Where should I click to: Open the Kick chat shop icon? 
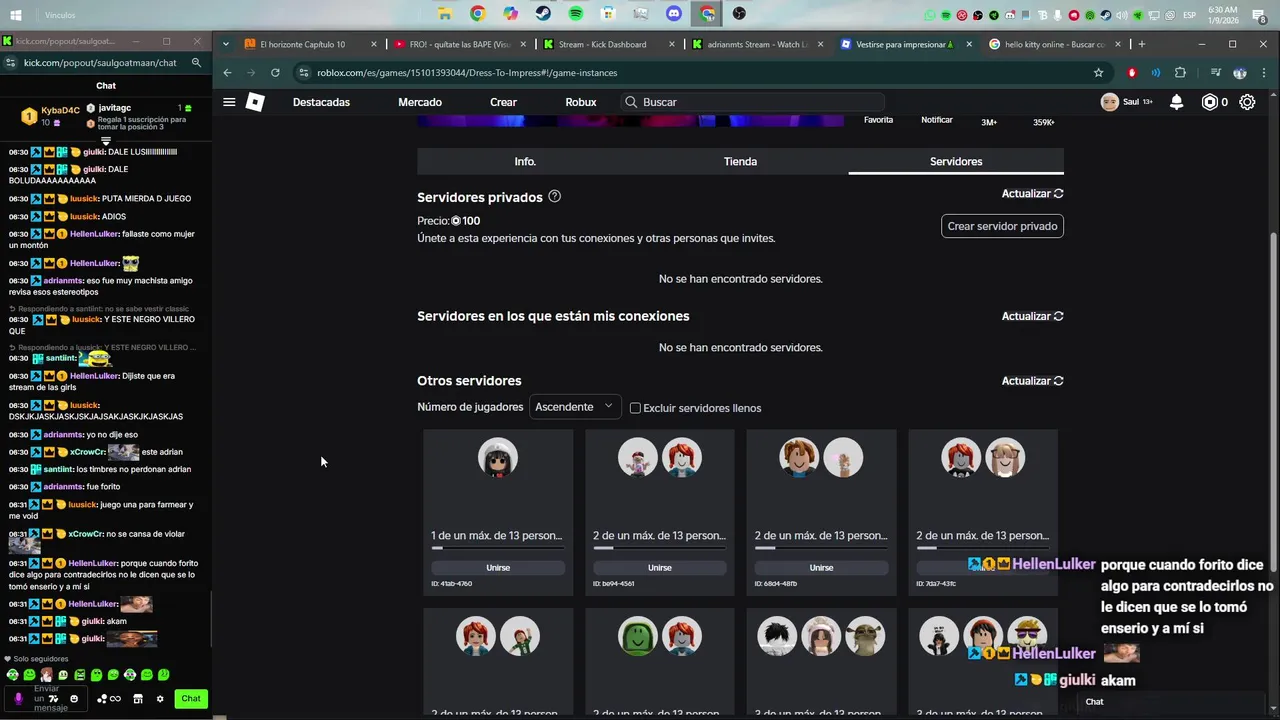[138, 698]
